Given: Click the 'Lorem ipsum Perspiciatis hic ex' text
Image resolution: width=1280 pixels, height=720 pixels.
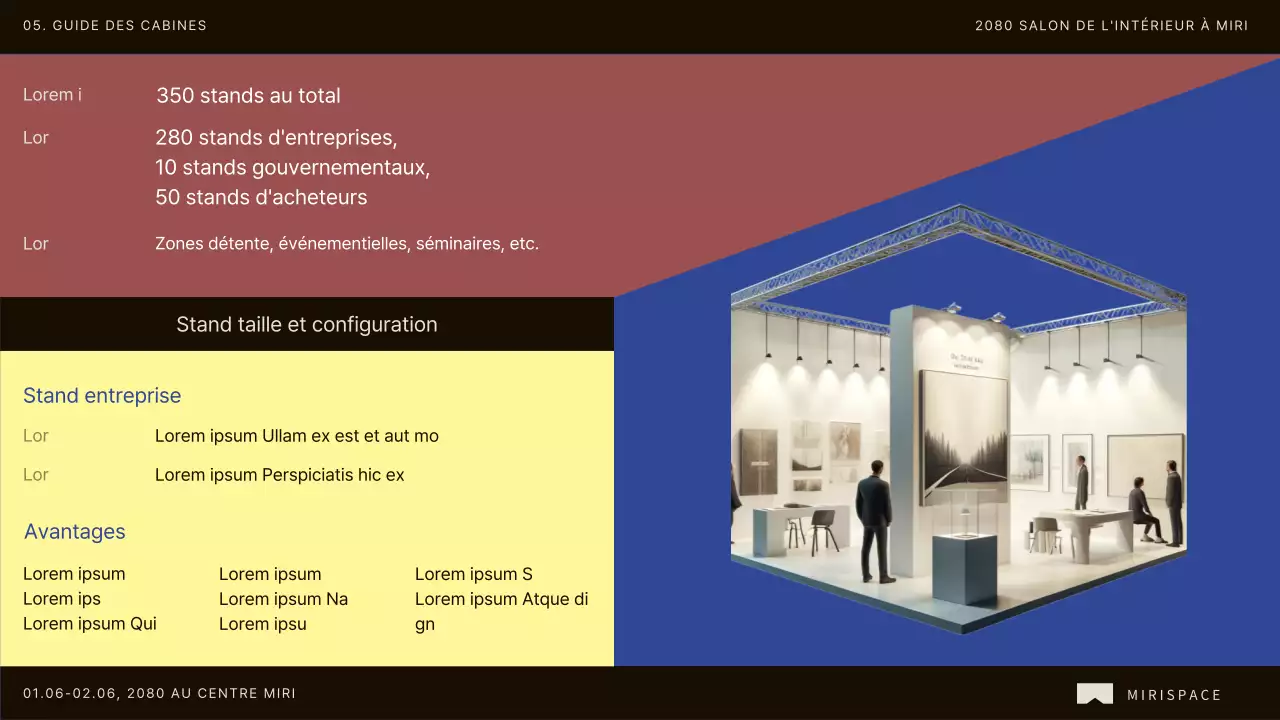Looking at the screenshot, I should pyautogui.click(x=279, y=474).
